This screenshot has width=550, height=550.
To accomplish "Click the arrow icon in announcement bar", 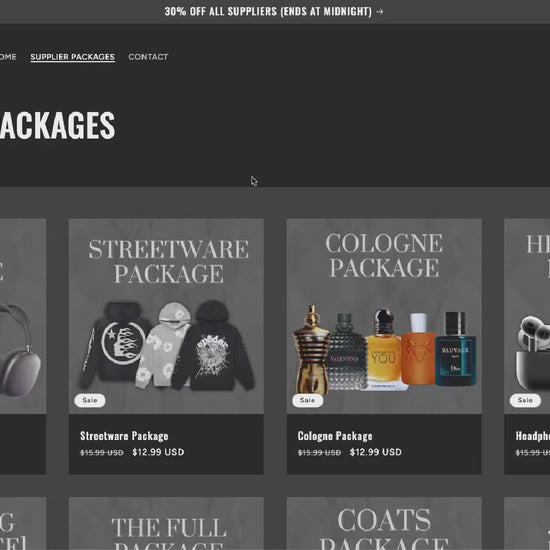I will point(380,12).
